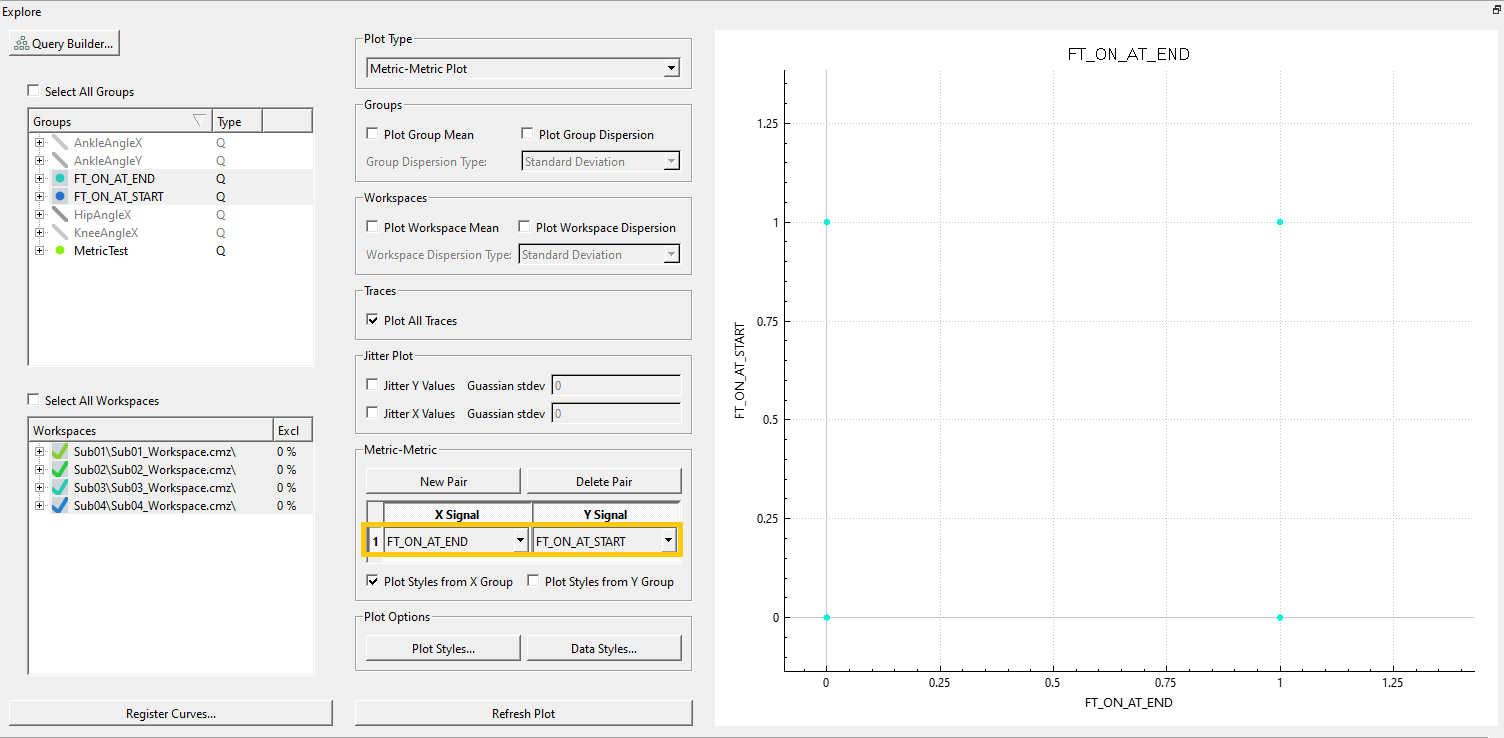The image size is (1504, 738).
Task: Click the blue FT_ON_AT_START group icon
Action: tap(60, 197)
